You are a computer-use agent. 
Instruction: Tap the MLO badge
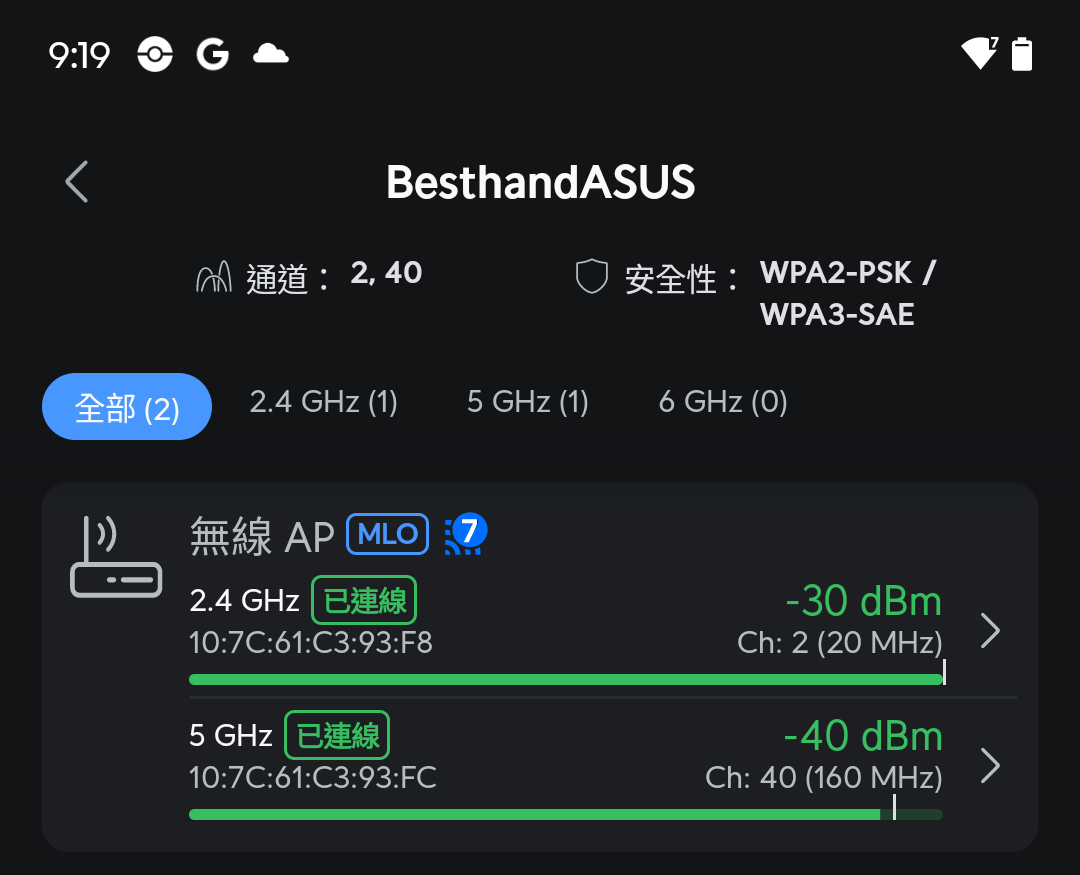[x=387, y=534]
